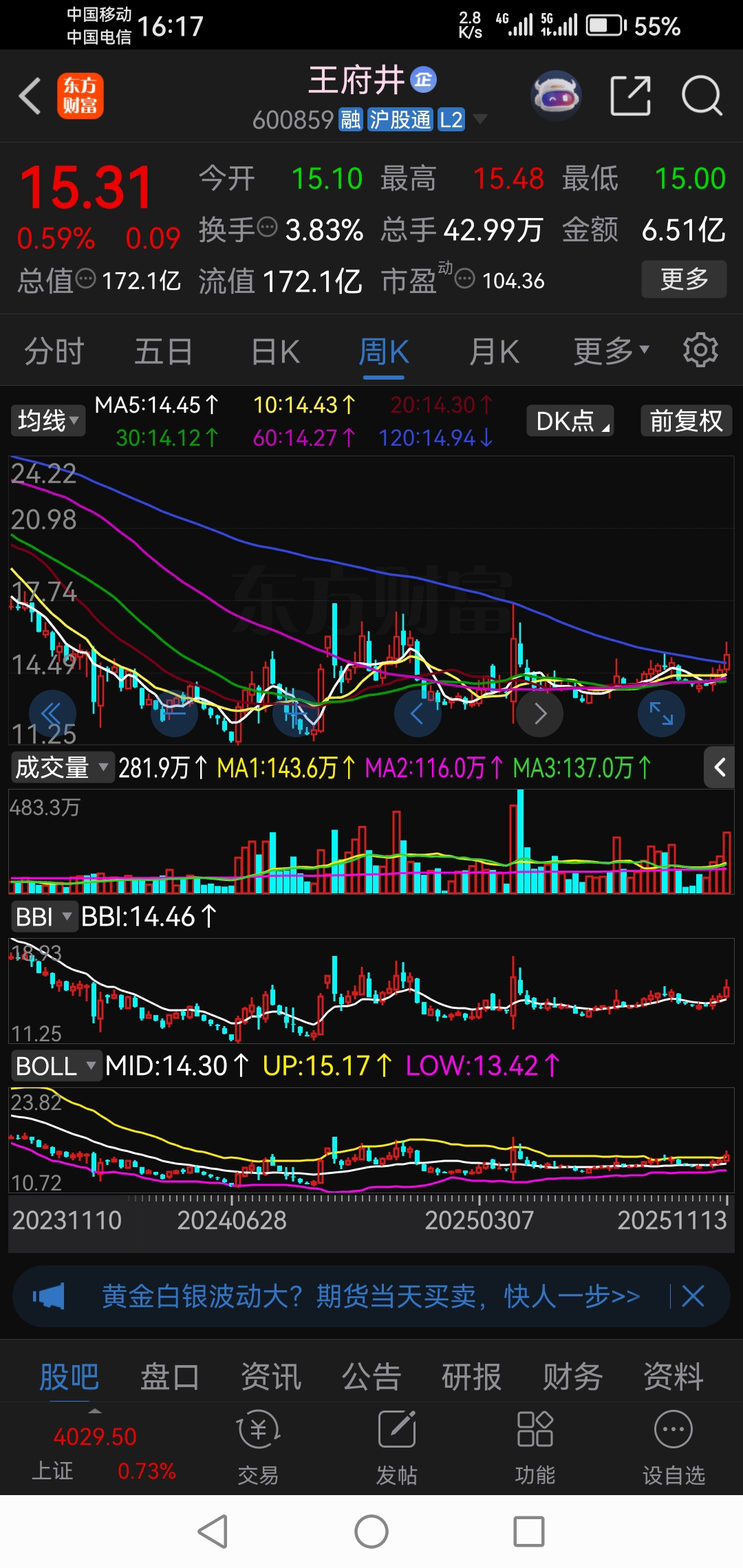743x1568 pixels.
Task: Tap zoom out minus chart button
Action: coord(175,713)
